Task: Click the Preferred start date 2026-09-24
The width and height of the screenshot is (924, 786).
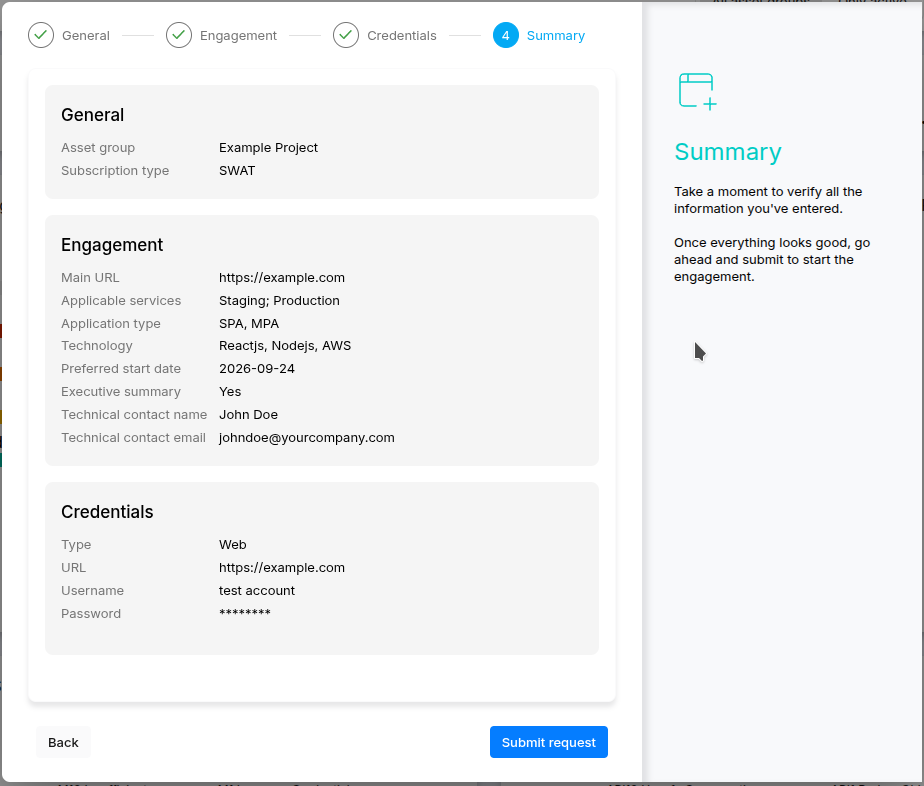Action: coord(257,369)
